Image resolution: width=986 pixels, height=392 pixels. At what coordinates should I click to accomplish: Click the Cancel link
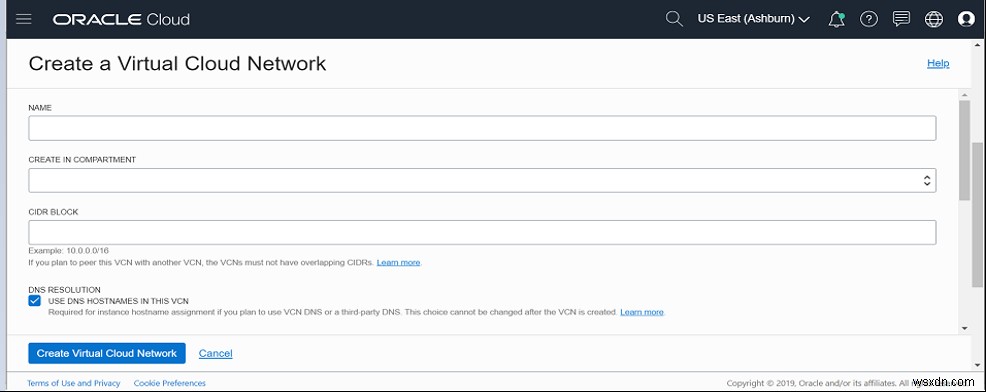click(x=216, y=354)
